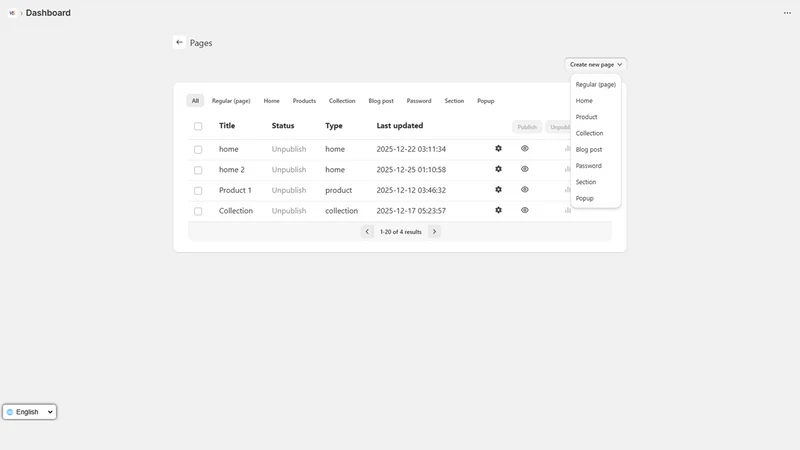Click the 1-20 of 4 results text

[x=401, y=232]
